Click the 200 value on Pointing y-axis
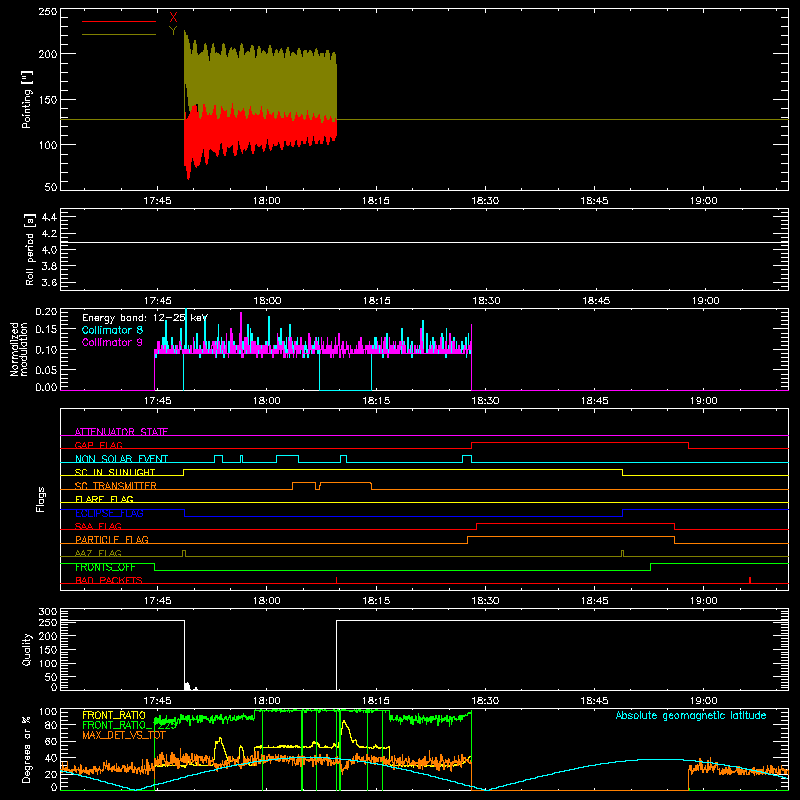800x800 pixels. pyautogui.click(x=47, y=54)
